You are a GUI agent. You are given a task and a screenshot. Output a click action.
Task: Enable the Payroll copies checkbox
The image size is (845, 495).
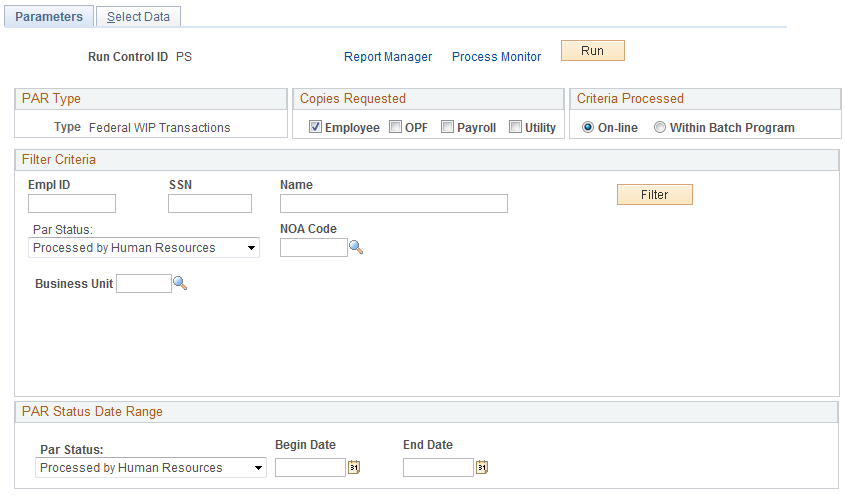click(447, 127)
